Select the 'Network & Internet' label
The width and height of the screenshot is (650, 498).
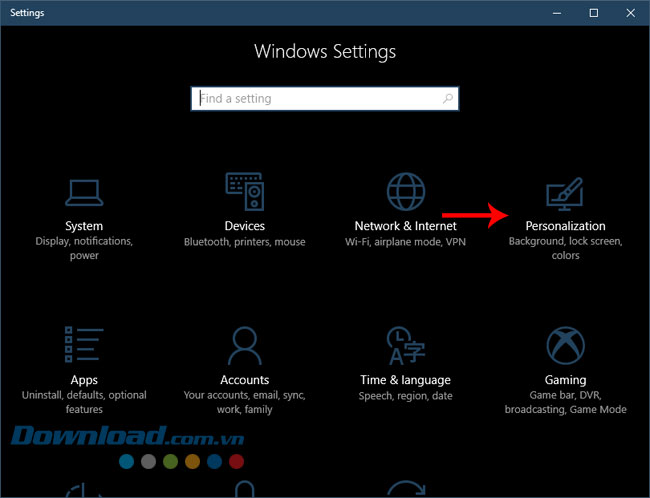coord(405,226)
